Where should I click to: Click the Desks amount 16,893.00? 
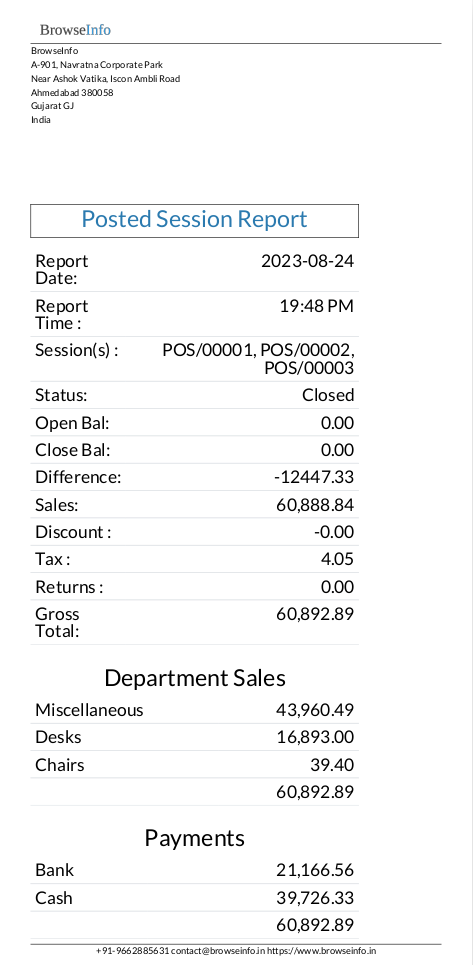point(315,737)
